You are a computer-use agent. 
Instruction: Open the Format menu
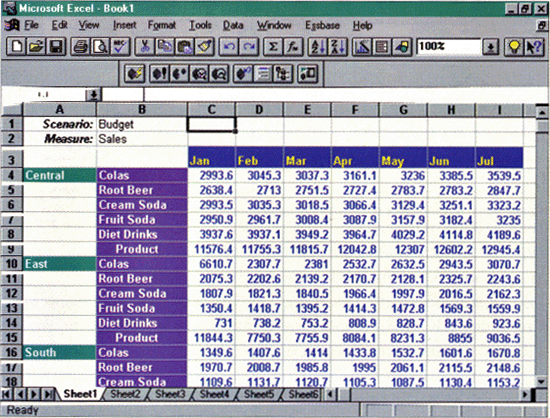(162, 25)
